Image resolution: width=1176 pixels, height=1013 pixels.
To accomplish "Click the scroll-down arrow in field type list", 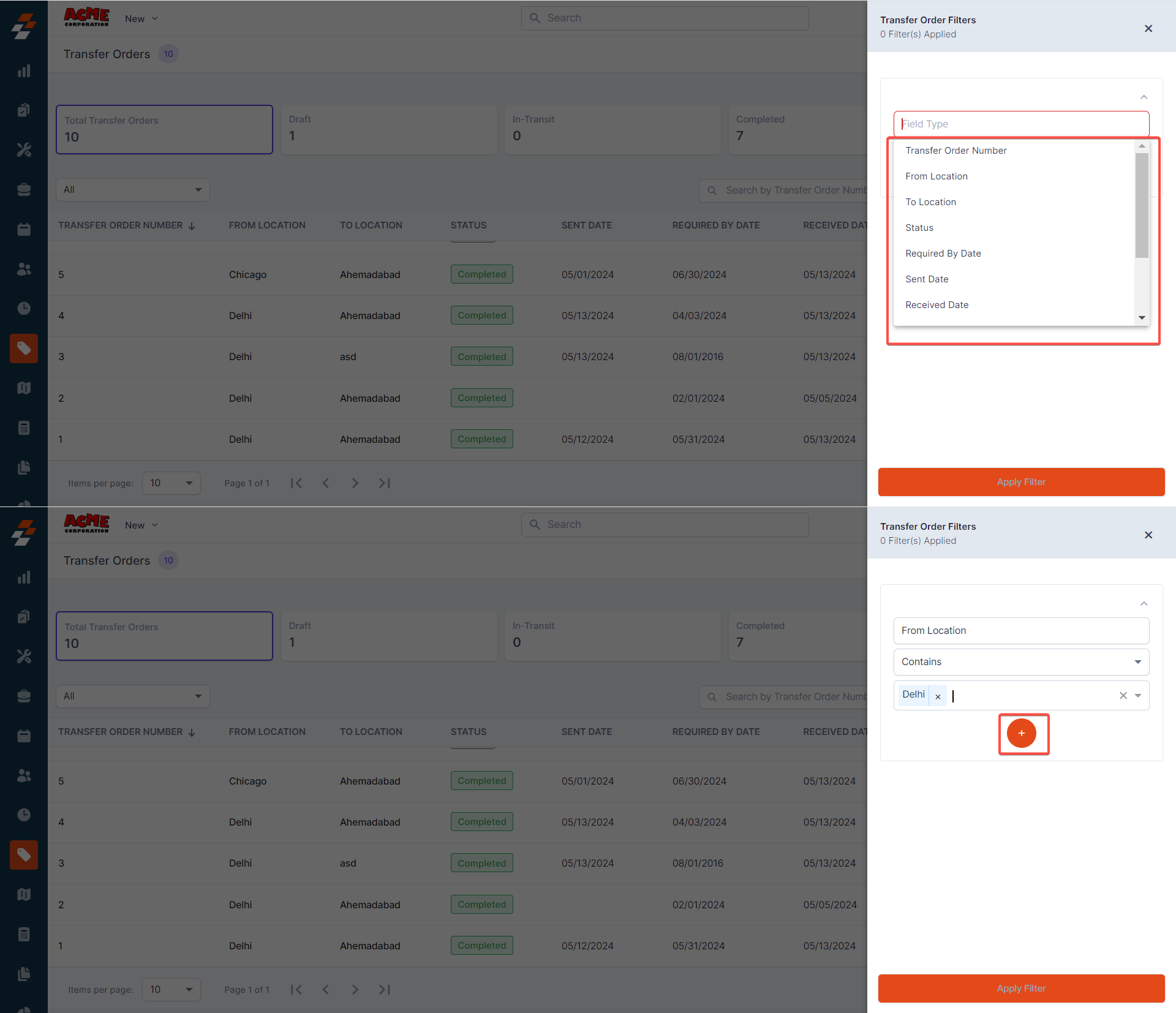I will pyautogui.click(x=1142, y=317).
